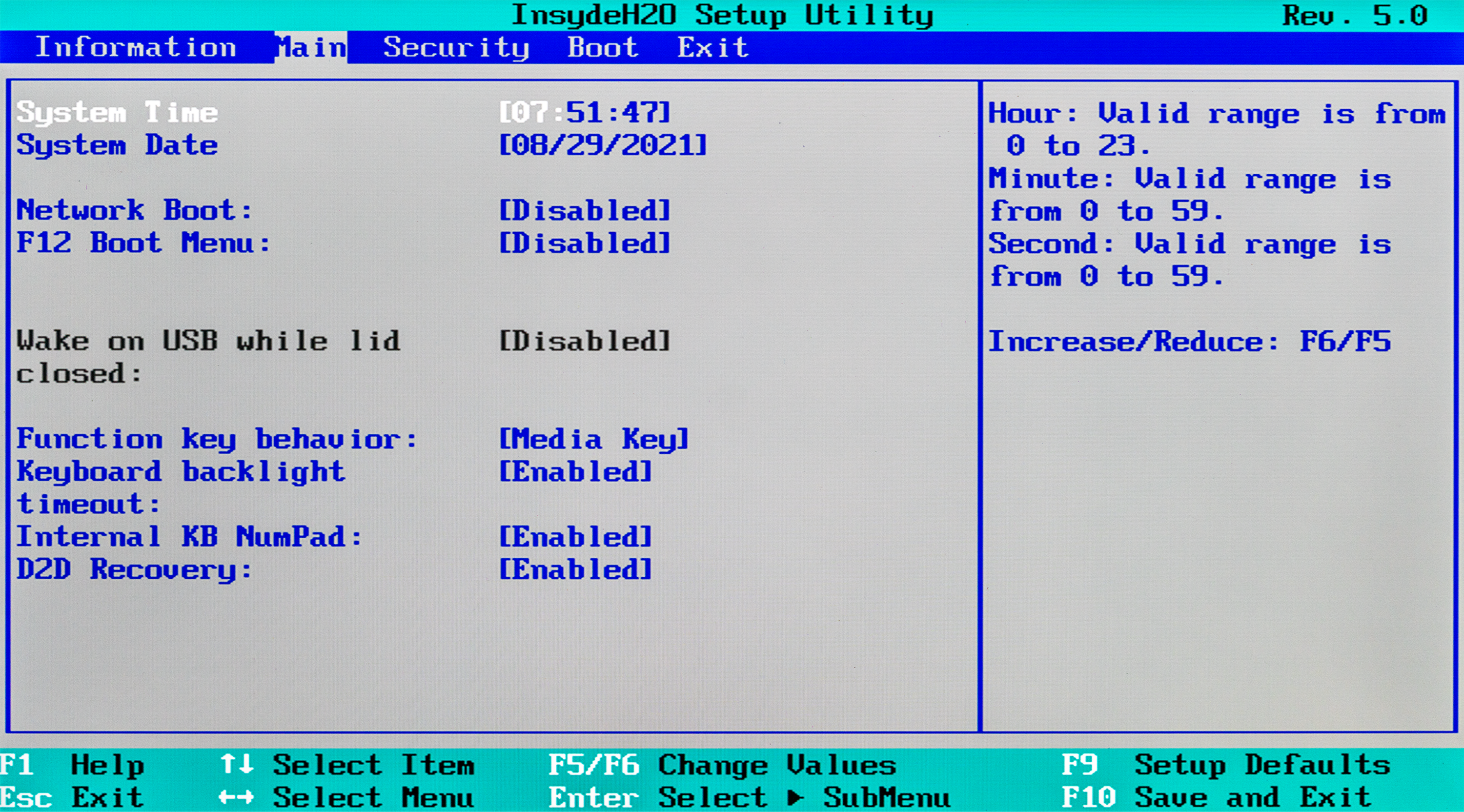
Task: Switch to the Security tab
Action: coord(456,47)
